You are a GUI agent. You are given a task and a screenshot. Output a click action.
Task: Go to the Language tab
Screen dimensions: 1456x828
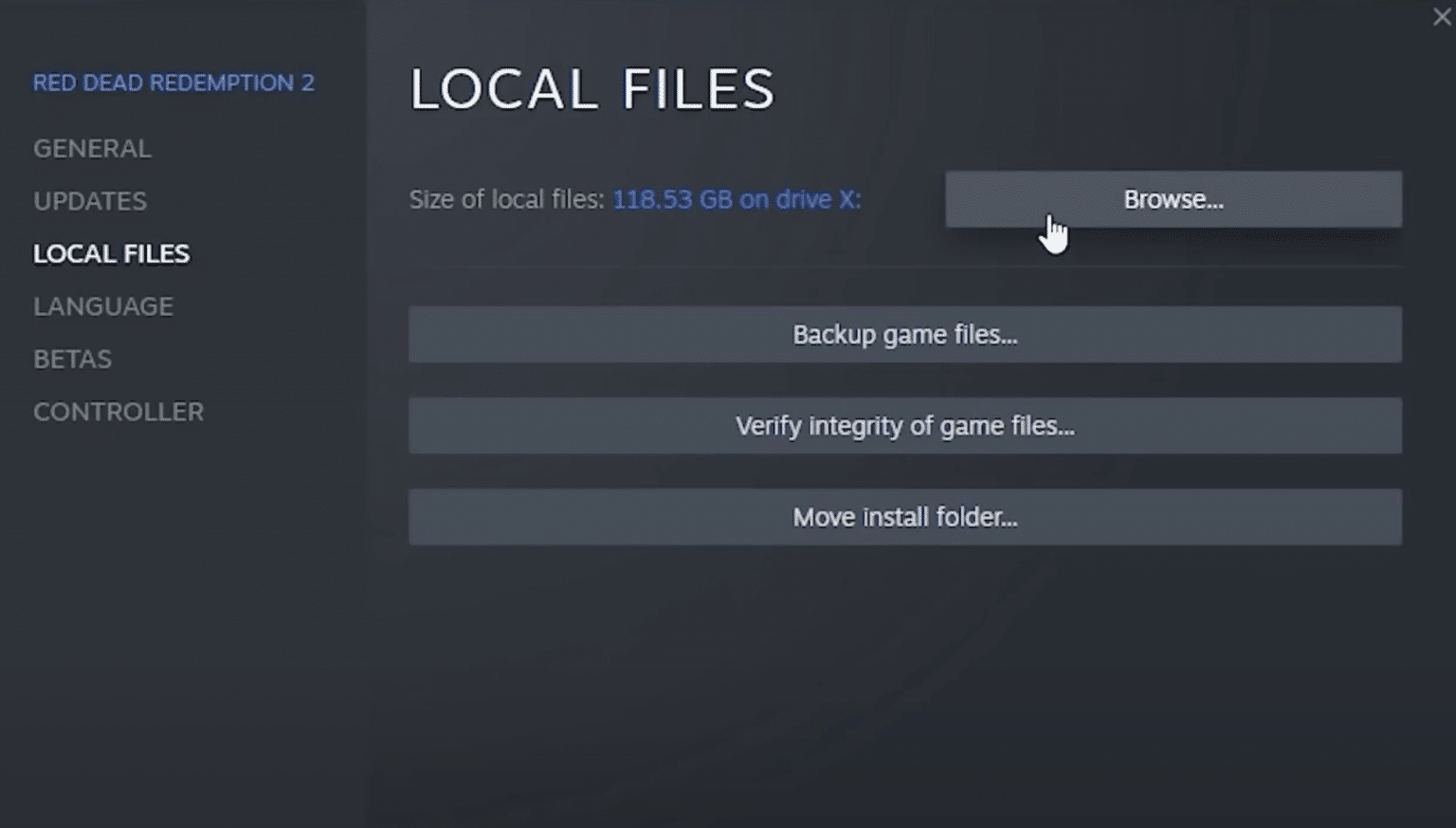coord(103,306)
